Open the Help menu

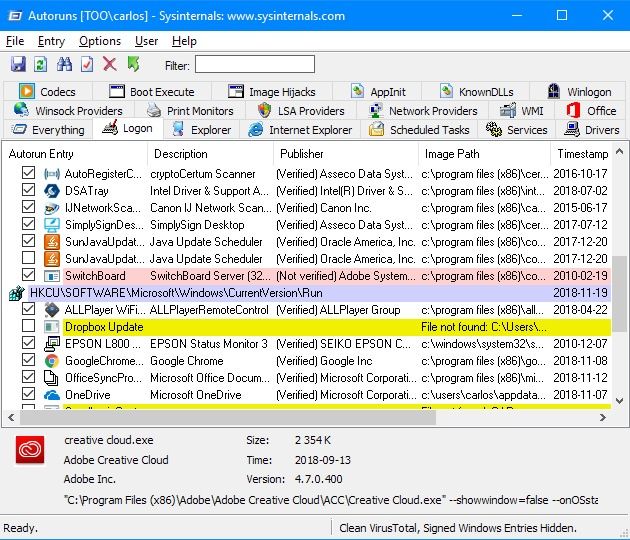(184, 41)
